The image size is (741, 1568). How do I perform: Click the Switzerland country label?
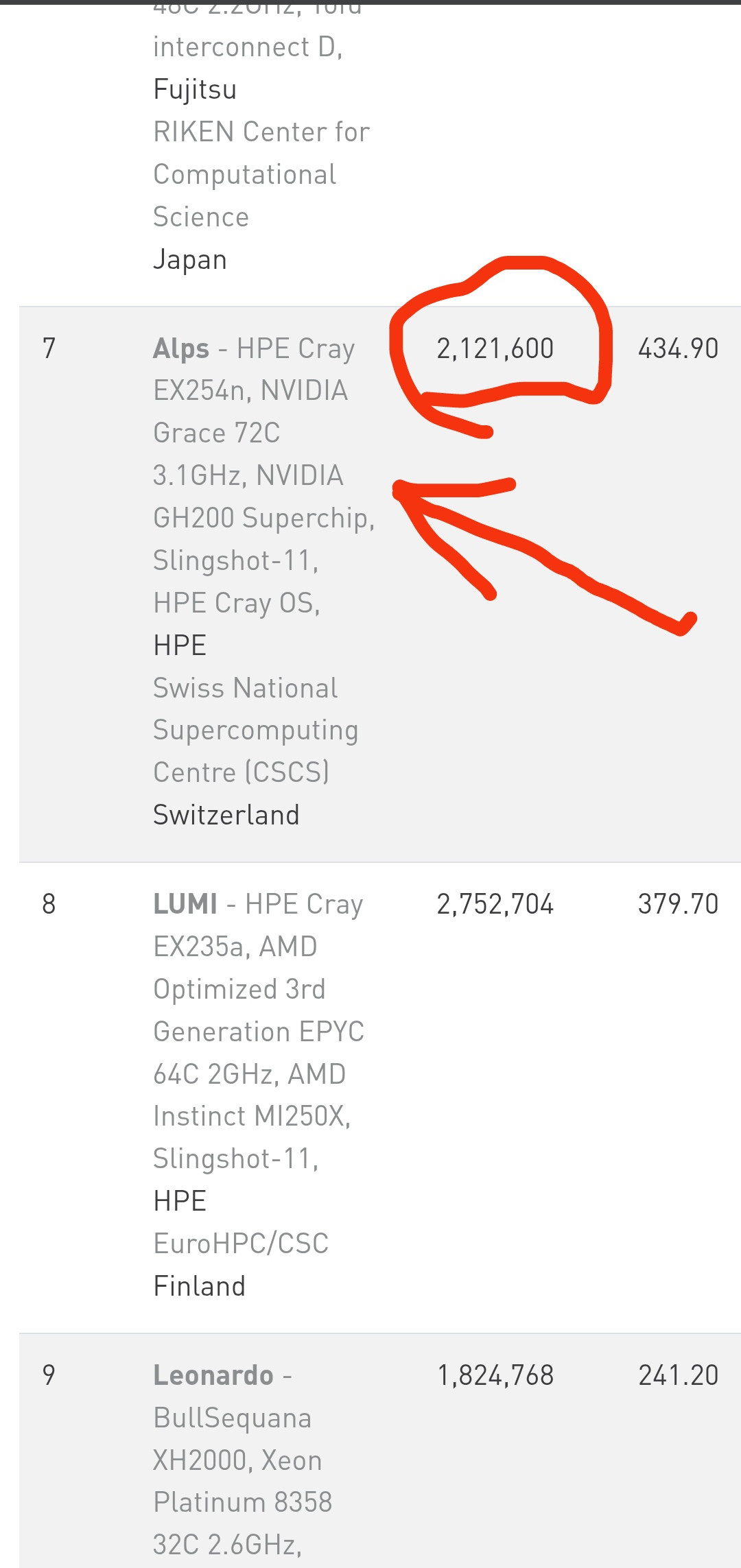point(226,815)
